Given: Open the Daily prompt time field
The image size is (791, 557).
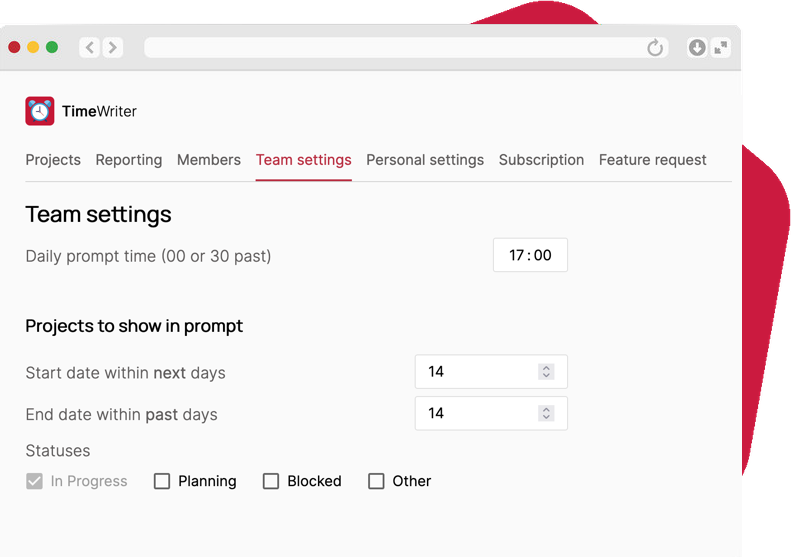Looking at the screenshot, I should pyautogui.click(x=530, y=255).
